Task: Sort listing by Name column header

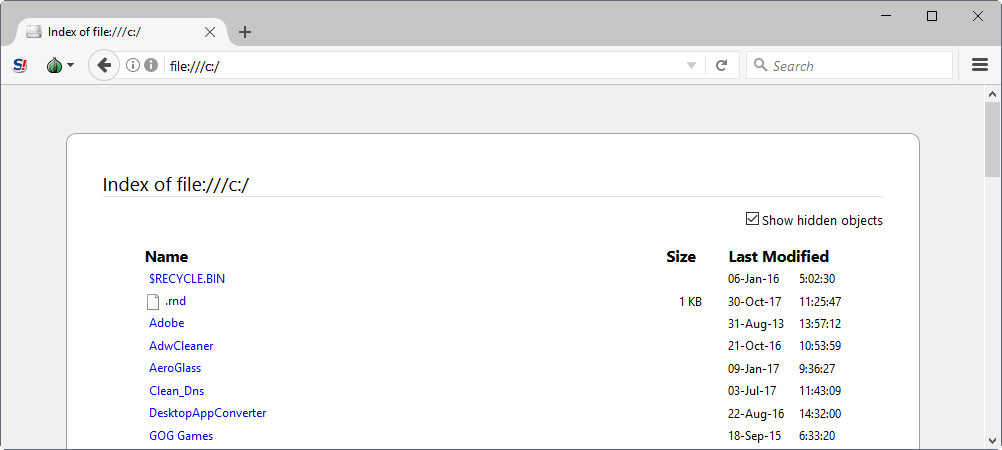Action: point(166,257)
